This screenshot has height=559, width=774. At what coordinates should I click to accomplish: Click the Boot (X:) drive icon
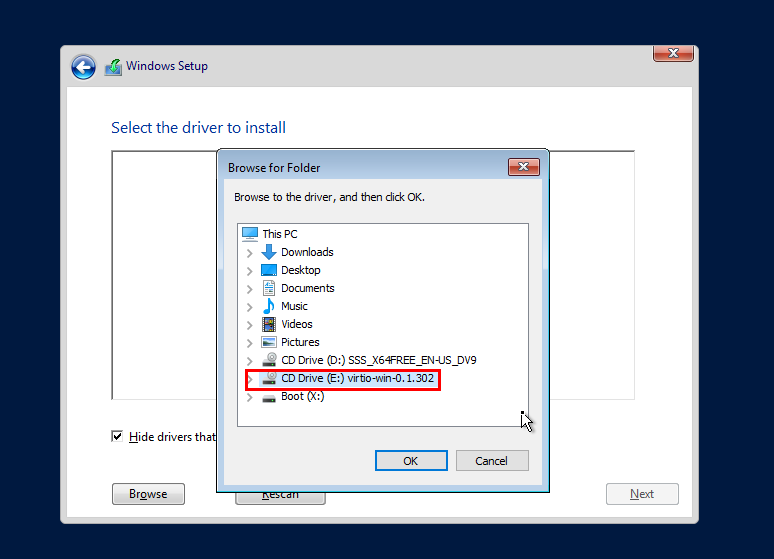269,398
